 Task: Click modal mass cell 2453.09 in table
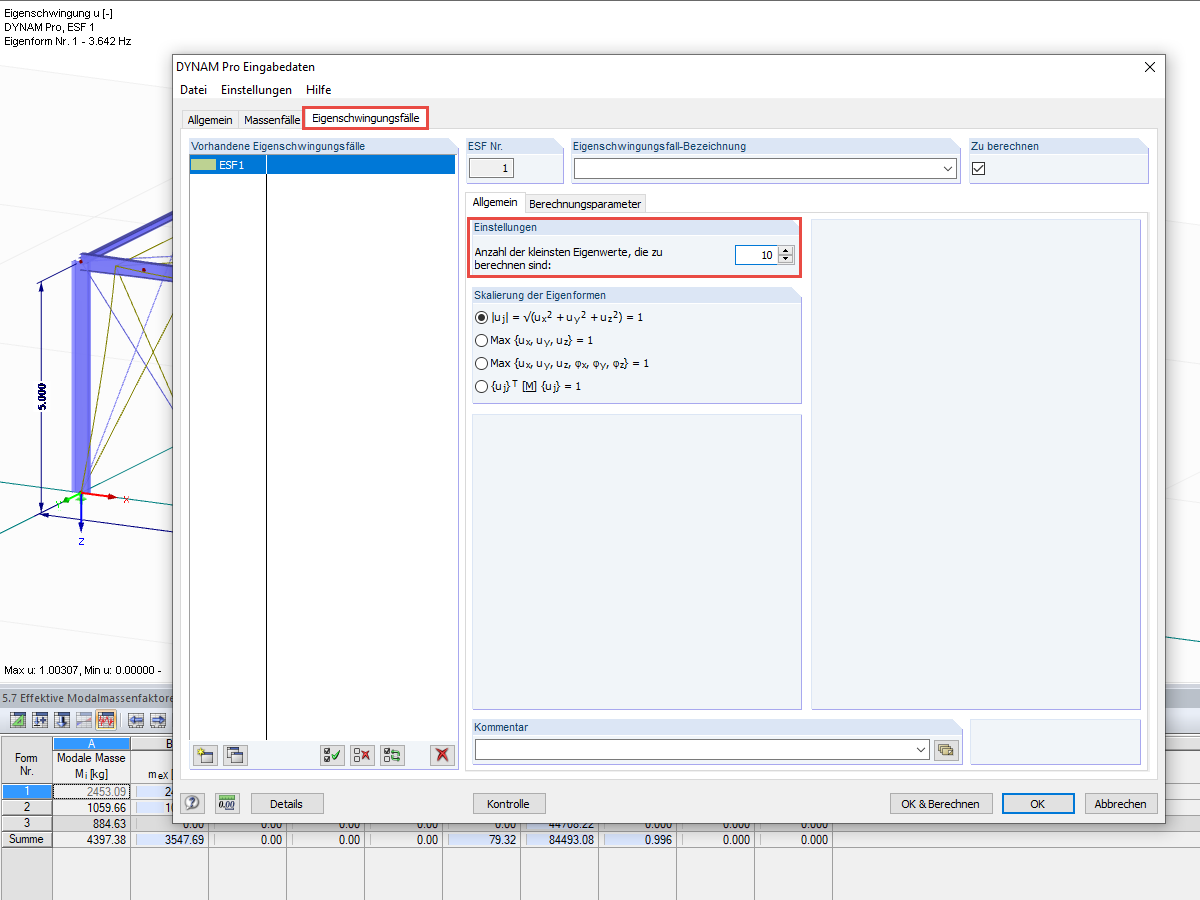[x=91, y=791]
